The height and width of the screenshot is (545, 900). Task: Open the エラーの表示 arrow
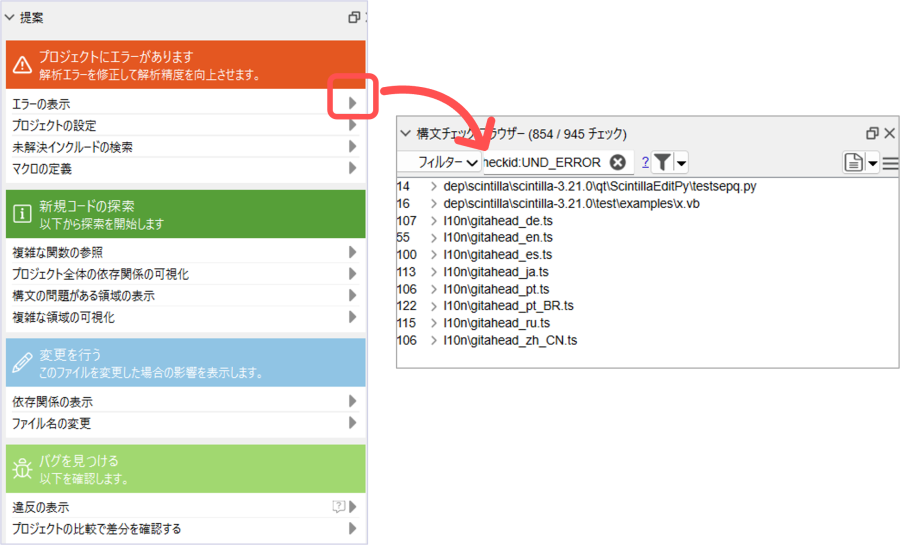click(352, 103)
